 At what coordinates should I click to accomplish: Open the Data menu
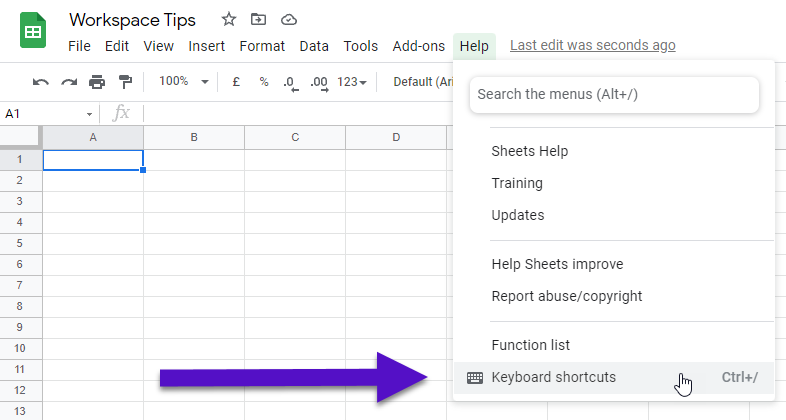point(314,46)
